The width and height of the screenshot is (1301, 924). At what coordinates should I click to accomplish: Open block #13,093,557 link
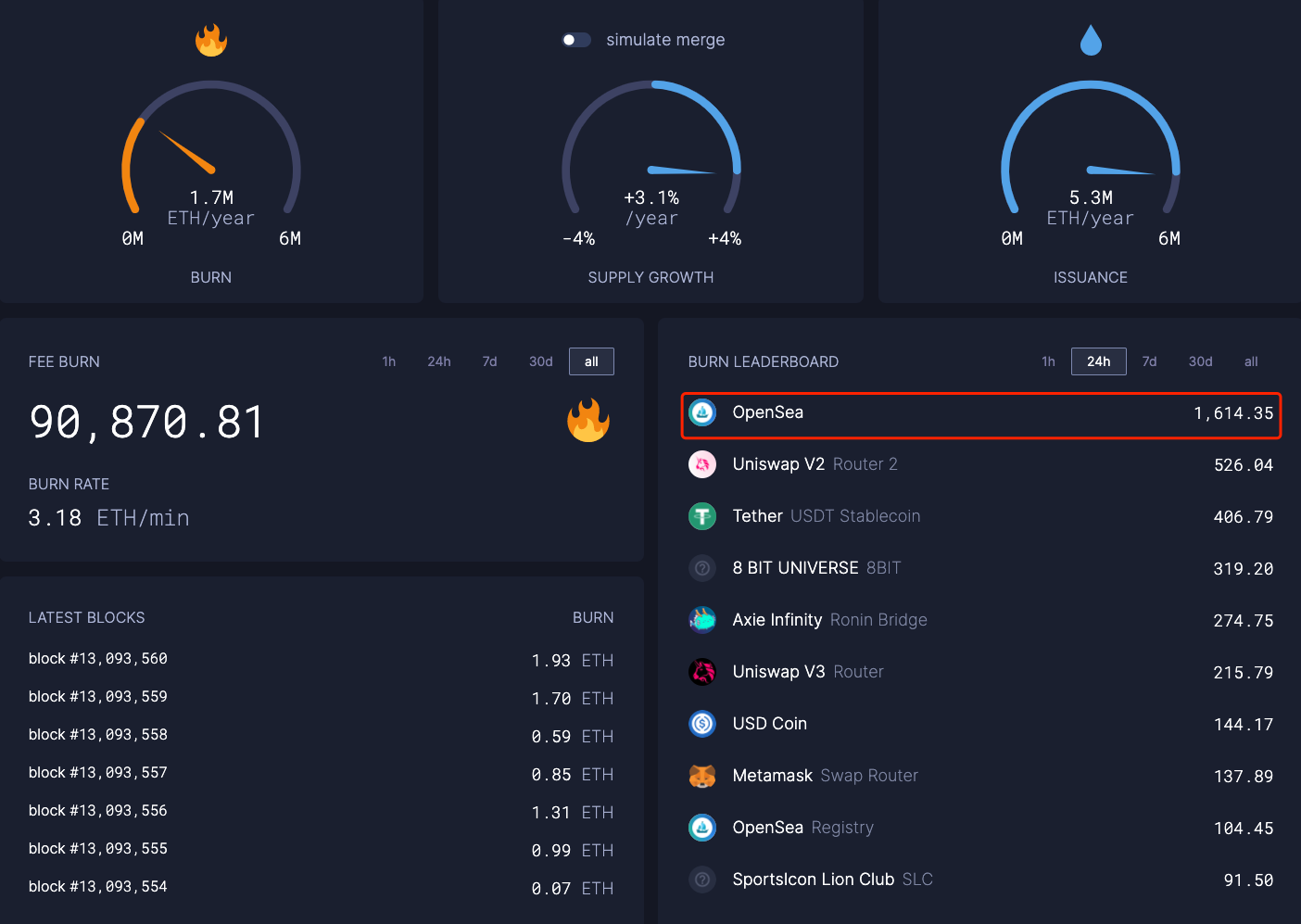pyautogui.click(x=98, y=773)
